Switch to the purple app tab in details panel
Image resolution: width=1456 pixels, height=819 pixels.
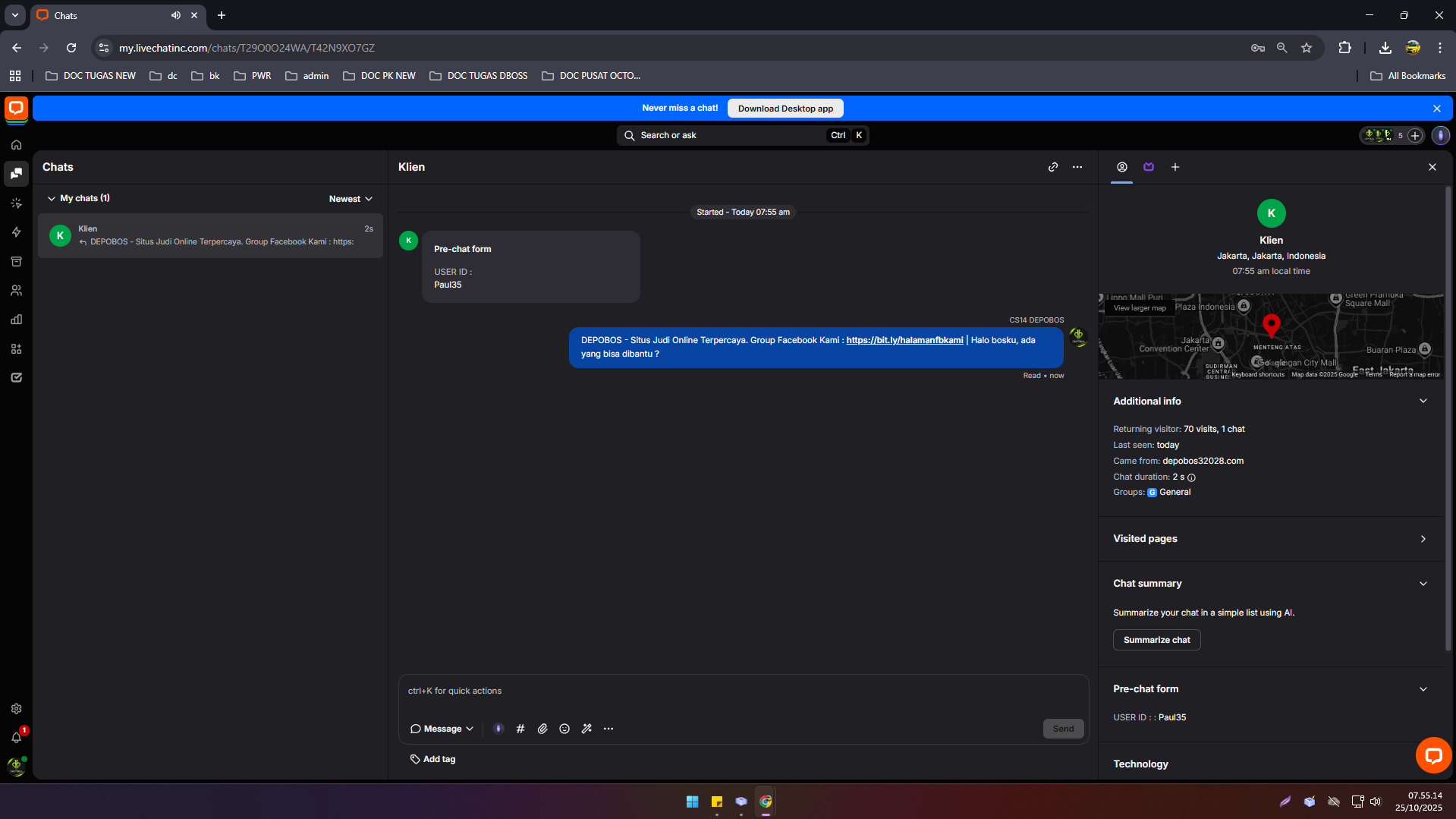1149,167
